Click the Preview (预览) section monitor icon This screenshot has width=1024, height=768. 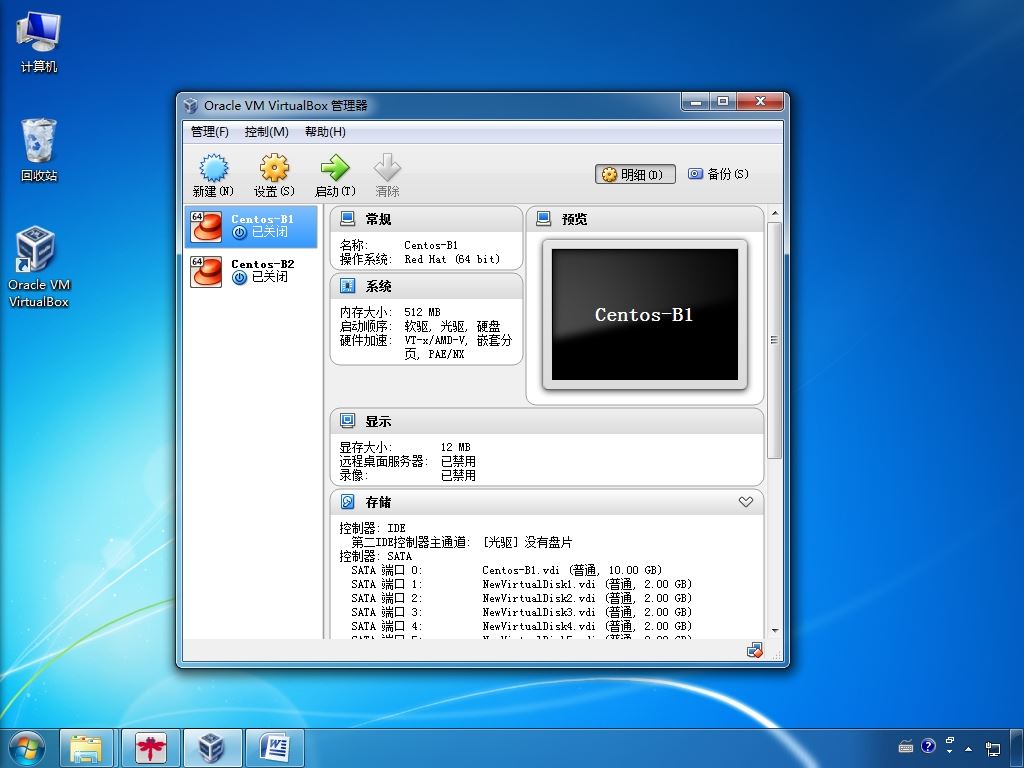click(x=543, y=219)
